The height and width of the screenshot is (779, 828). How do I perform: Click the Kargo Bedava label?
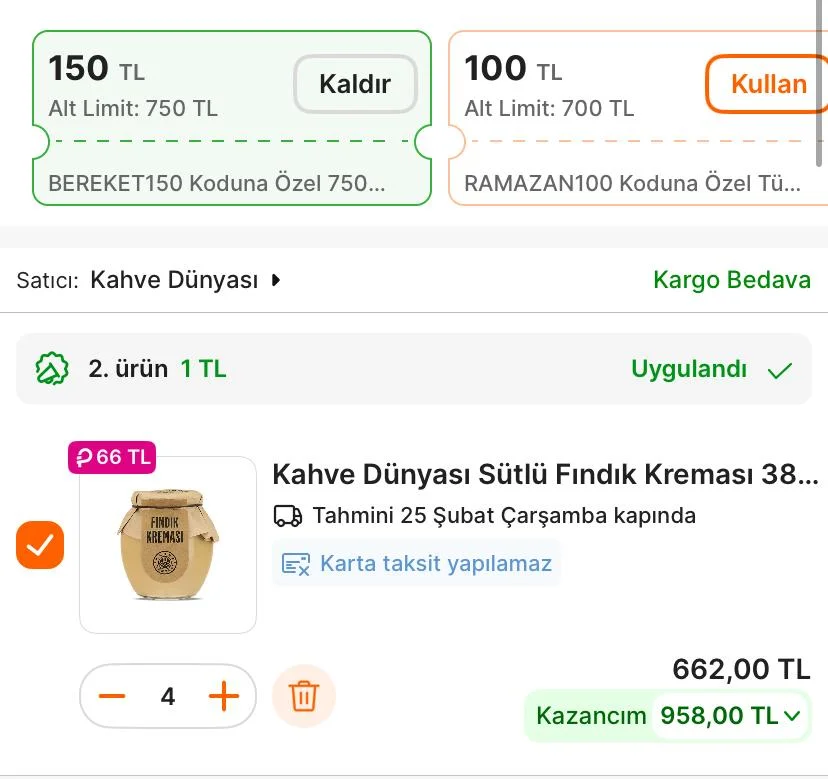tap(731, 280)
